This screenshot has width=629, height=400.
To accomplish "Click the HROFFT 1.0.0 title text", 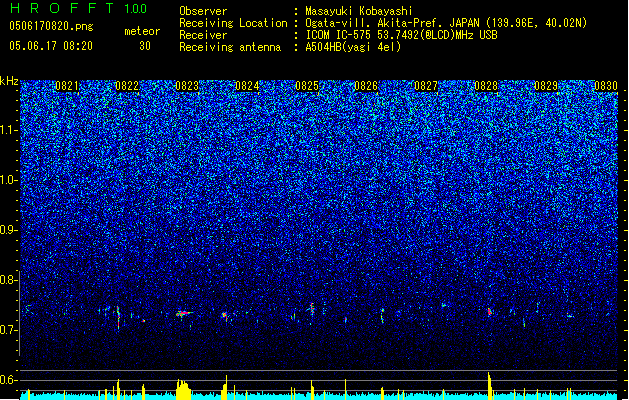I will point(79,8).
